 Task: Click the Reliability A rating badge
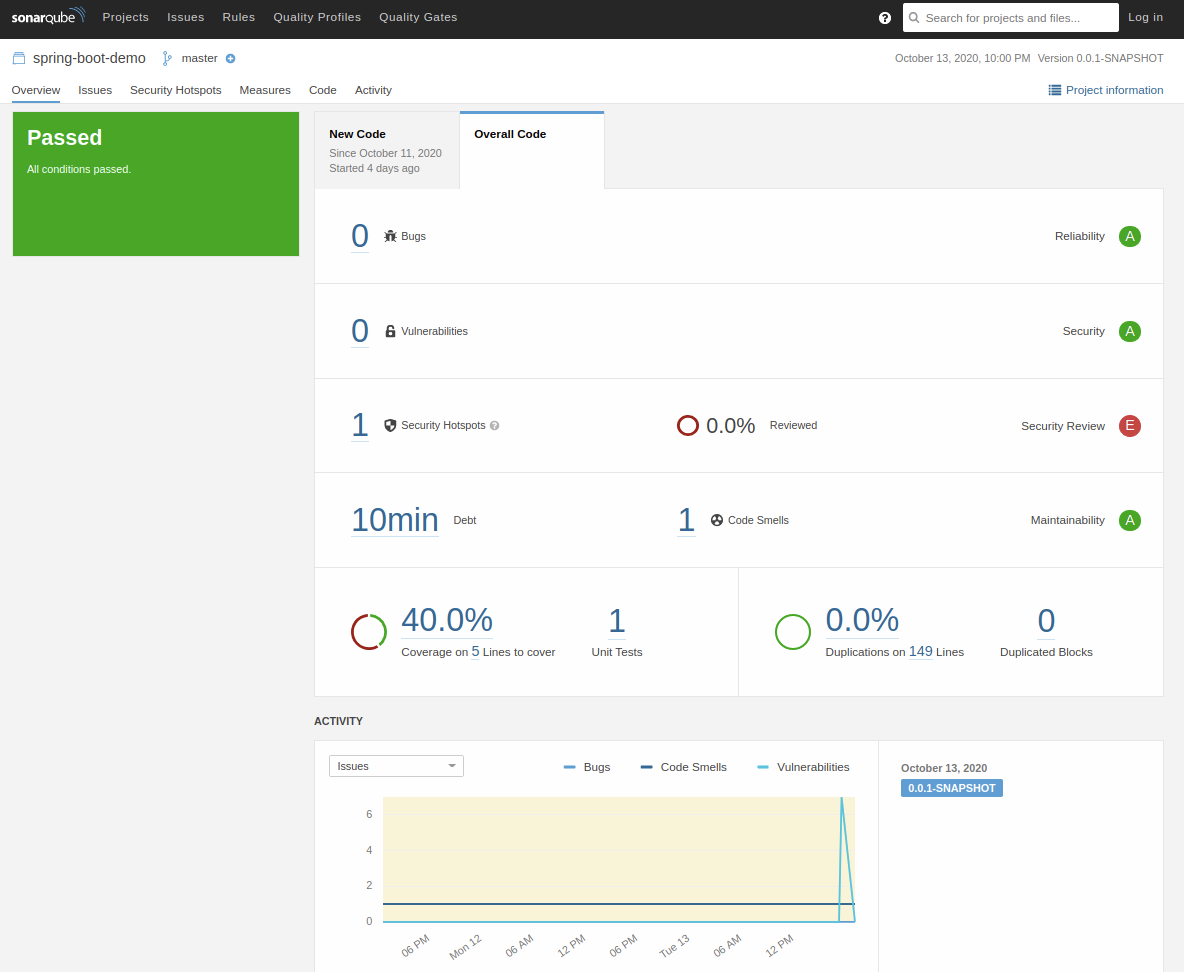(x=1130, y=236)
